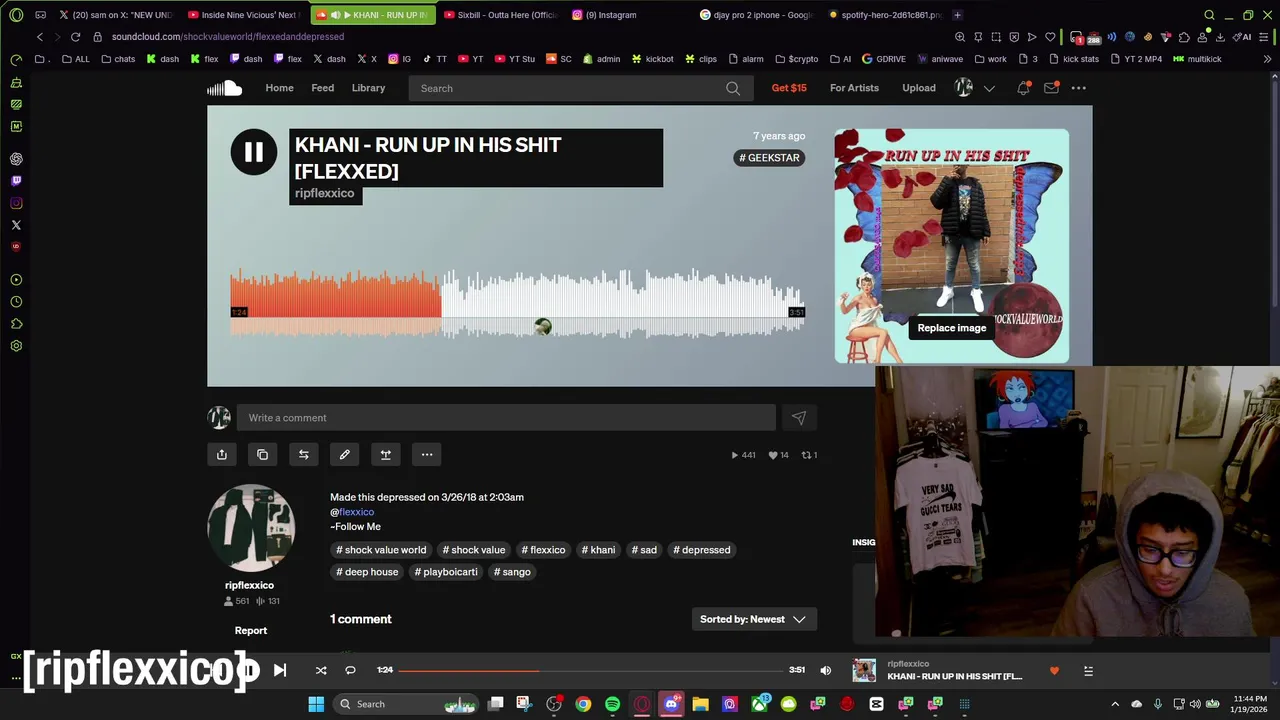Viewport: 1280px width, 720px height.
Task: Open File Explorer from the taskbar
Action: (x=700, y=704)
